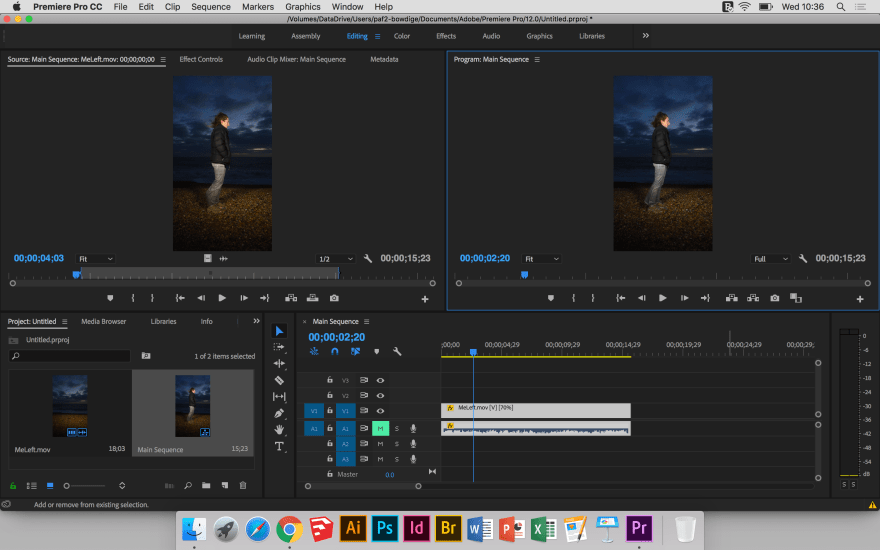Toggle lock on track V3
This screenshot has width=880, height=550.
click(x=330, y=380)
